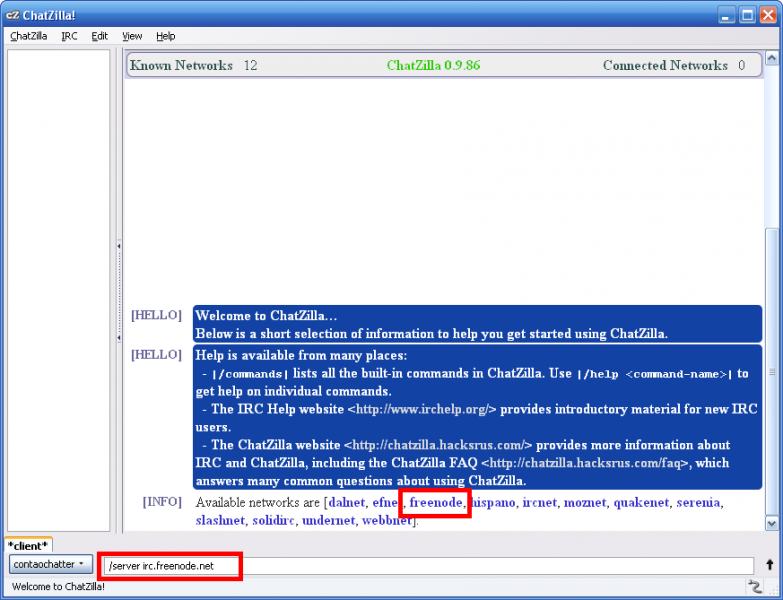Click the scrollbar down arrow

771,522
